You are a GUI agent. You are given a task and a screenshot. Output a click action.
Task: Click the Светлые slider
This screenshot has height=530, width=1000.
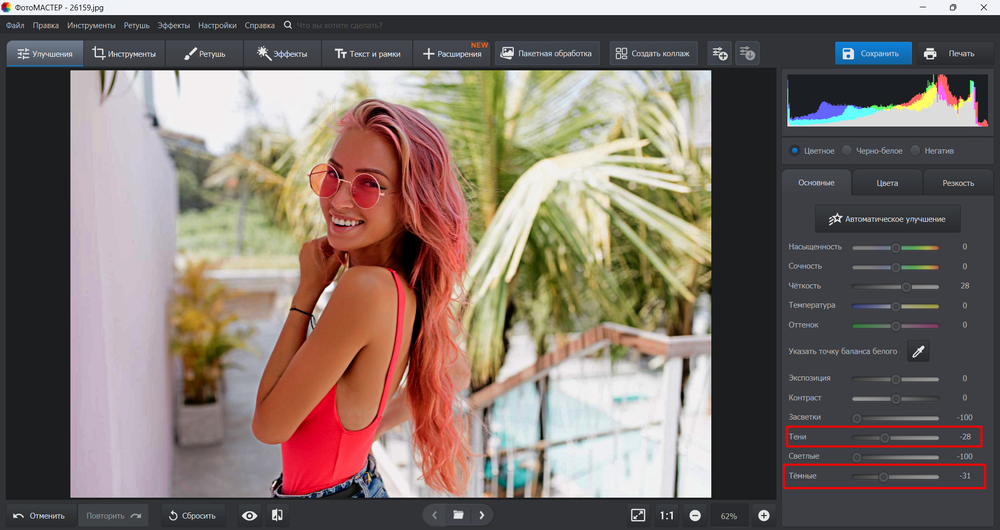point(895,457)
